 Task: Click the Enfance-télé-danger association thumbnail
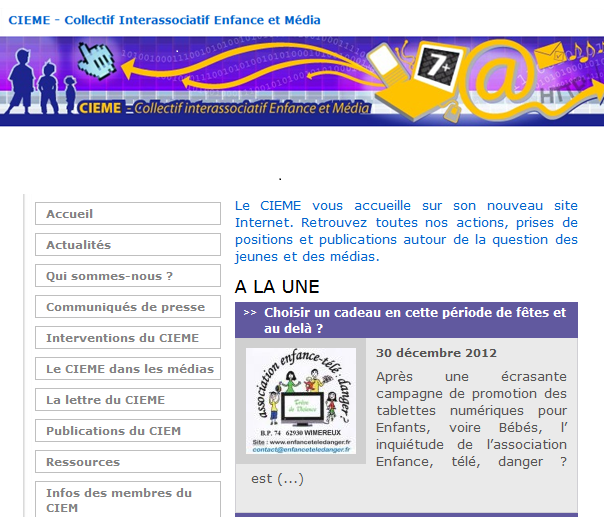point(300,401)
